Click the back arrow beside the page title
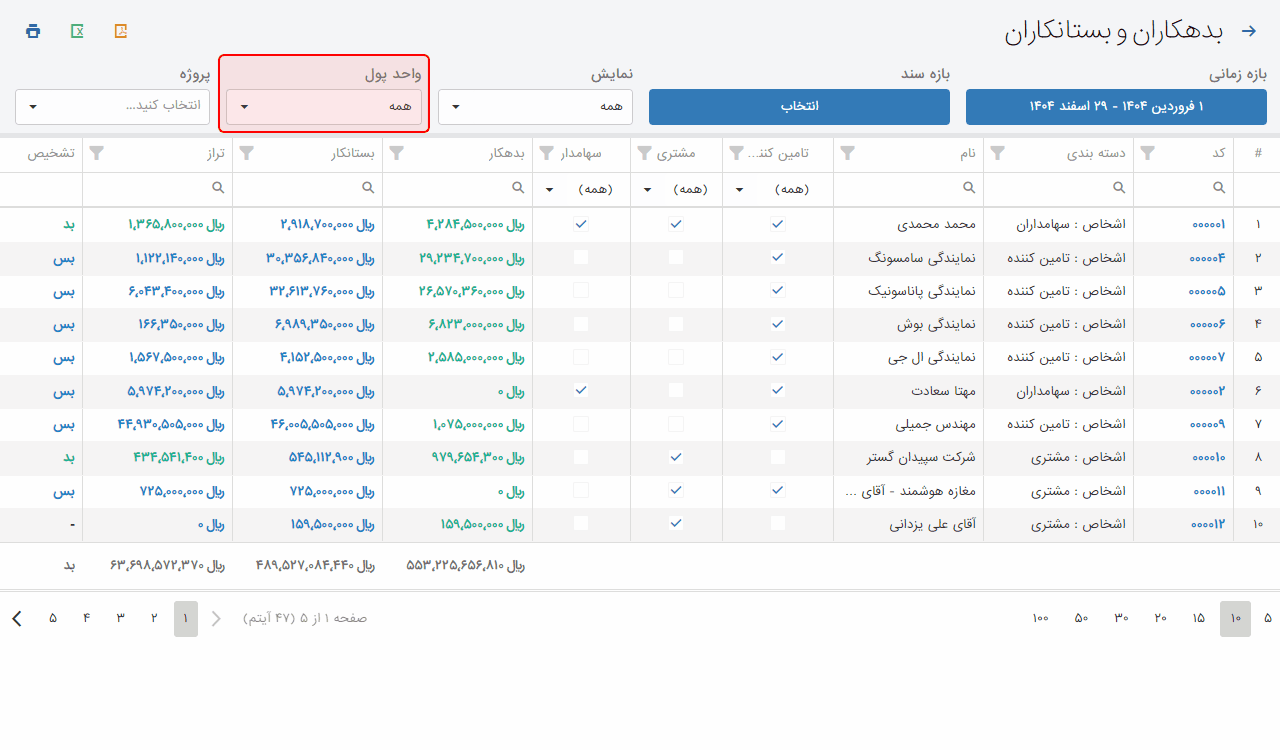This screenshot has height=750, width=1280. coord(1248,31)
